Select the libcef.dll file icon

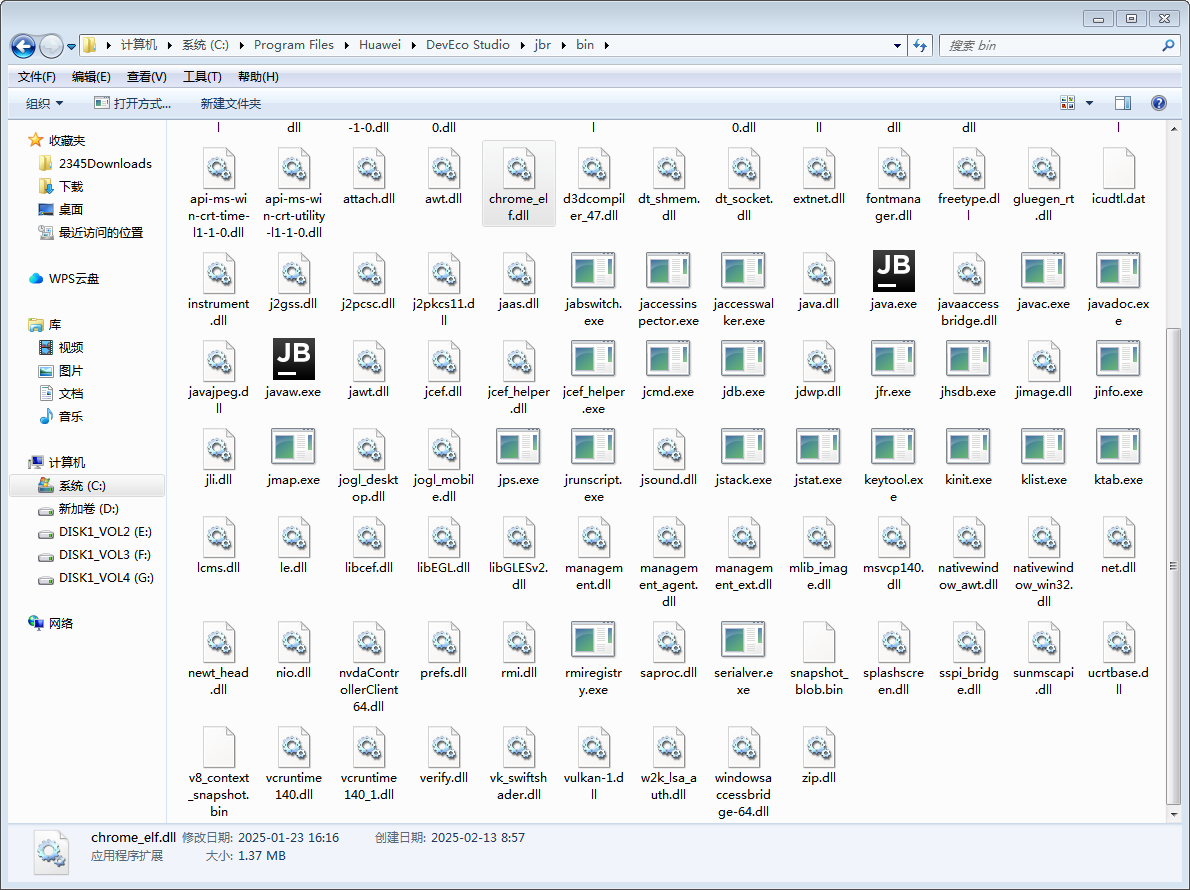pos(369,536)
